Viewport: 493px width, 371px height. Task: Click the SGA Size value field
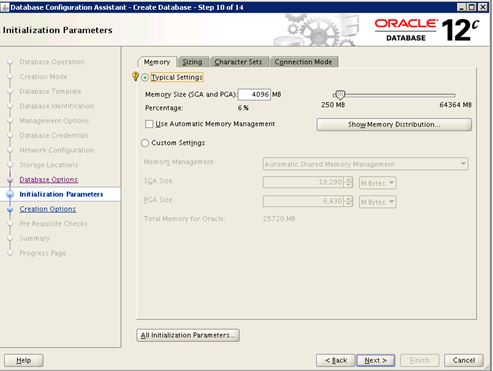[304, 182]
